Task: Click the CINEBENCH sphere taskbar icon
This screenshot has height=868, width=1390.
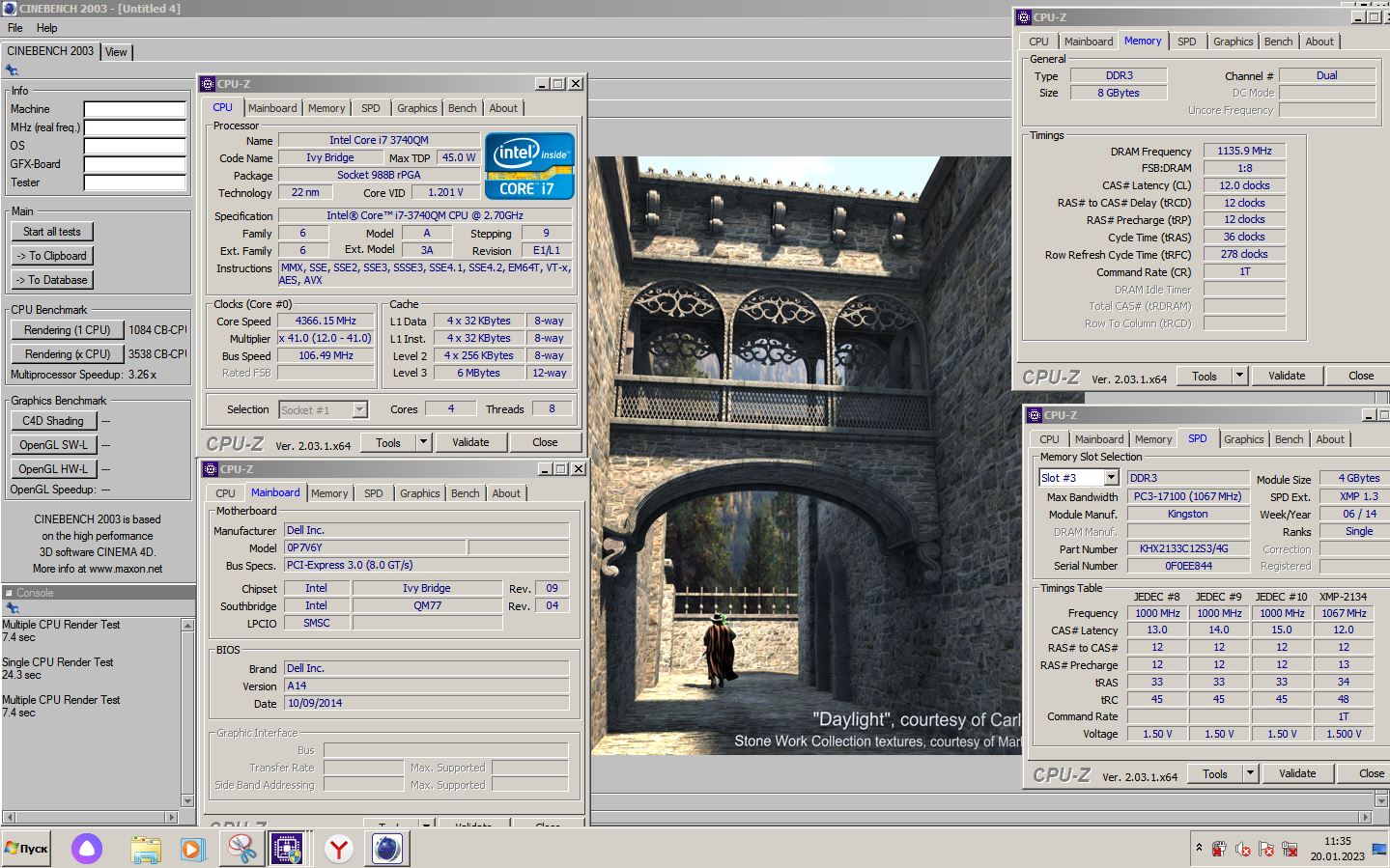Action: (x=387, y=849)
